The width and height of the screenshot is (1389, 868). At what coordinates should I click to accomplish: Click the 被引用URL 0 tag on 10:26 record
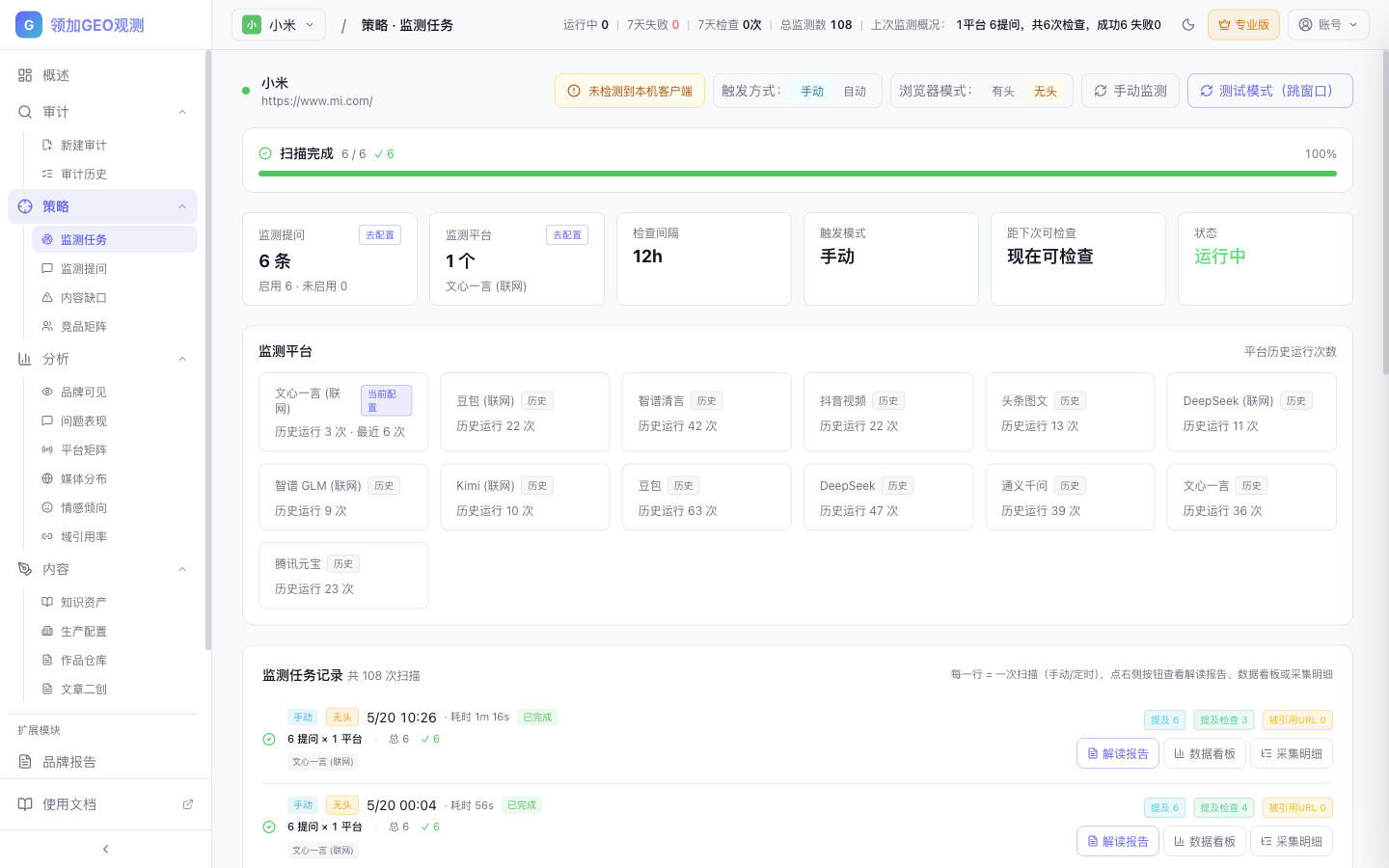click(x=1297, y=719)
